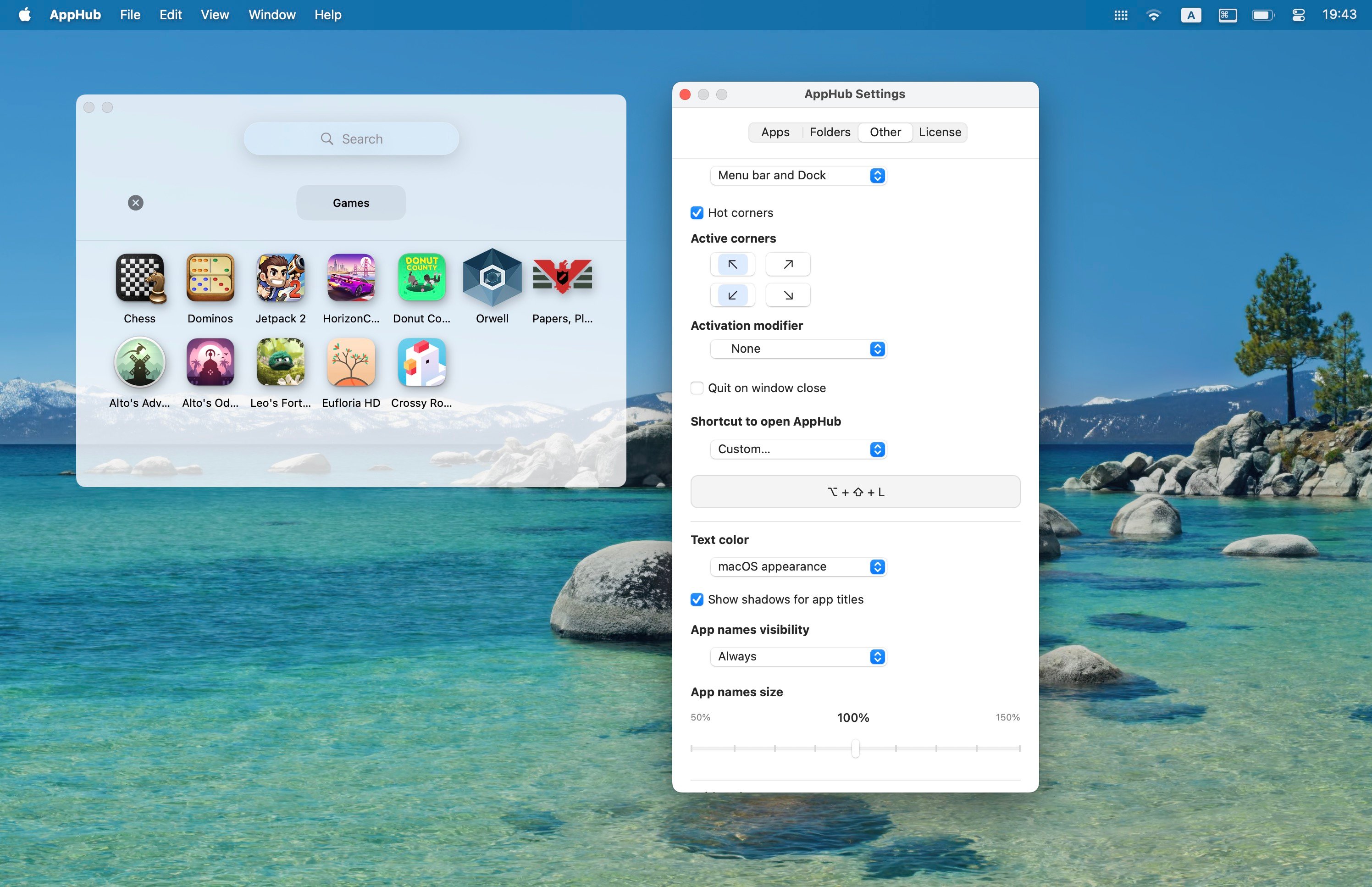
Task: Enable Quit on window close
Action: pyautogui.click(x=697, y=388)
